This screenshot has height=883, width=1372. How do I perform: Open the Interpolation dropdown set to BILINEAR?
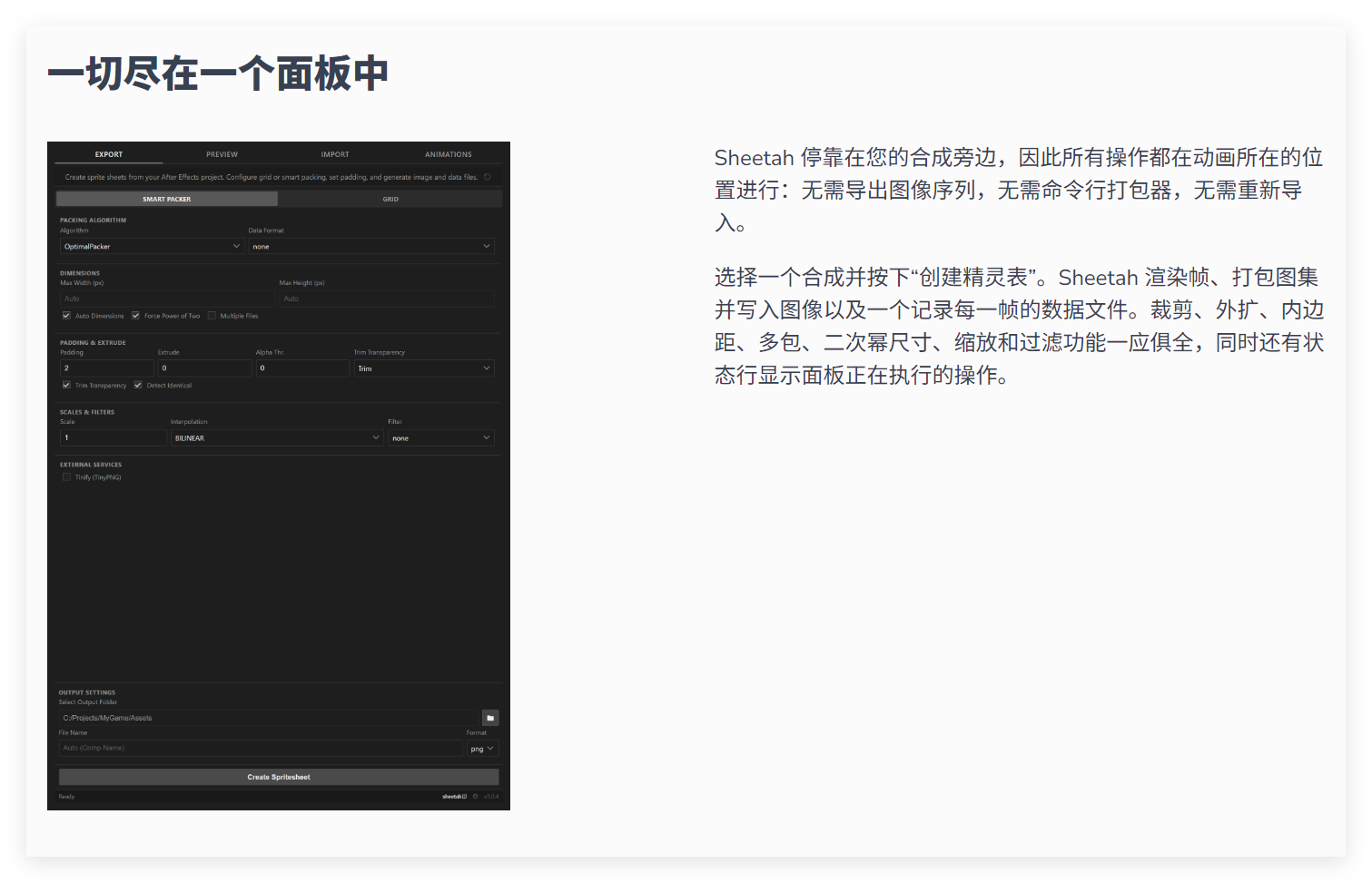tap(277, 437)
